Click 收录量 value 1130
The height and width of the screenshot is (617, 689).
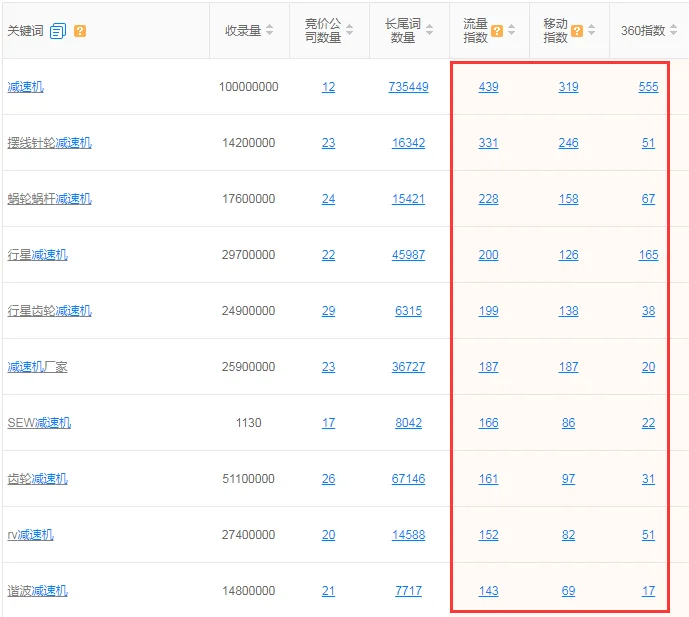pos(248,423)
